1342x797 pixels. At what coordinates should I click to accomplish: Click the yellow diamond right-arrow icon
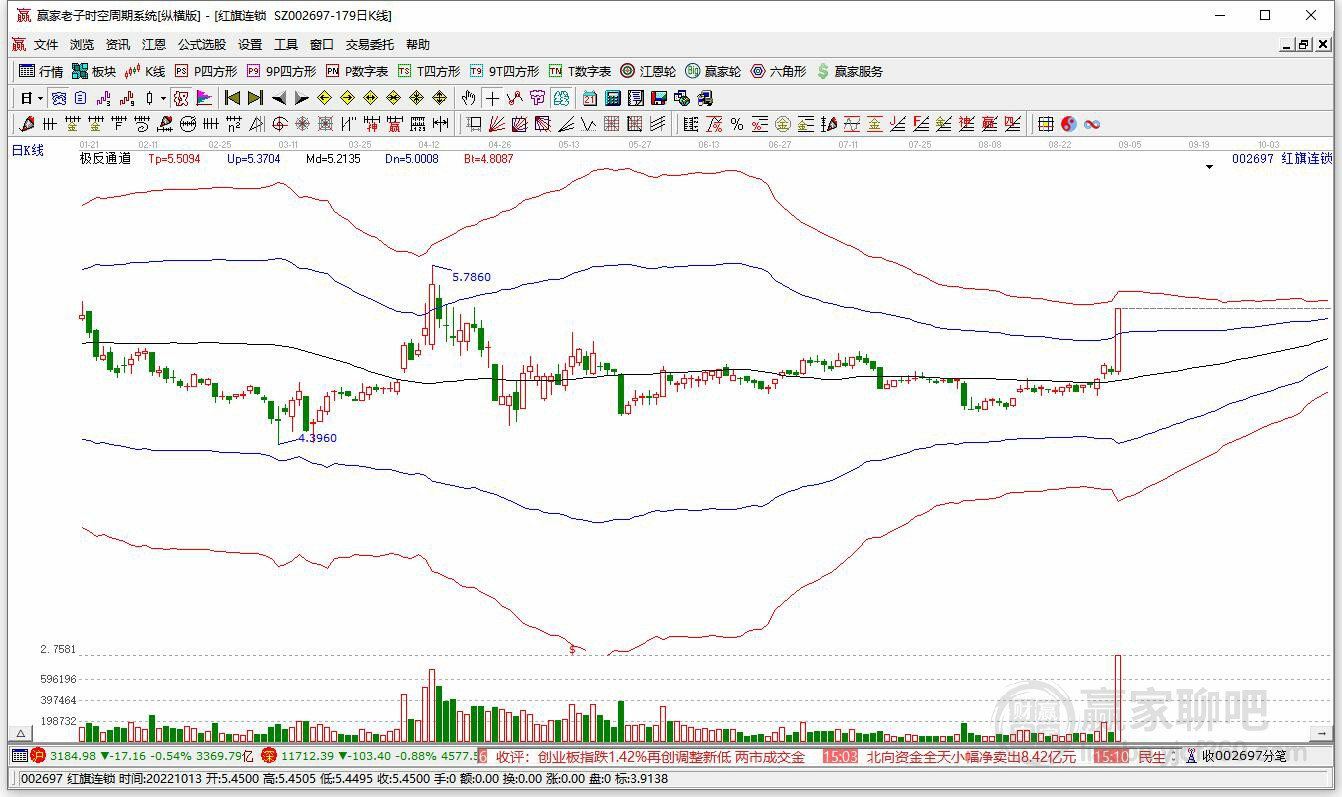coord(347,98)
